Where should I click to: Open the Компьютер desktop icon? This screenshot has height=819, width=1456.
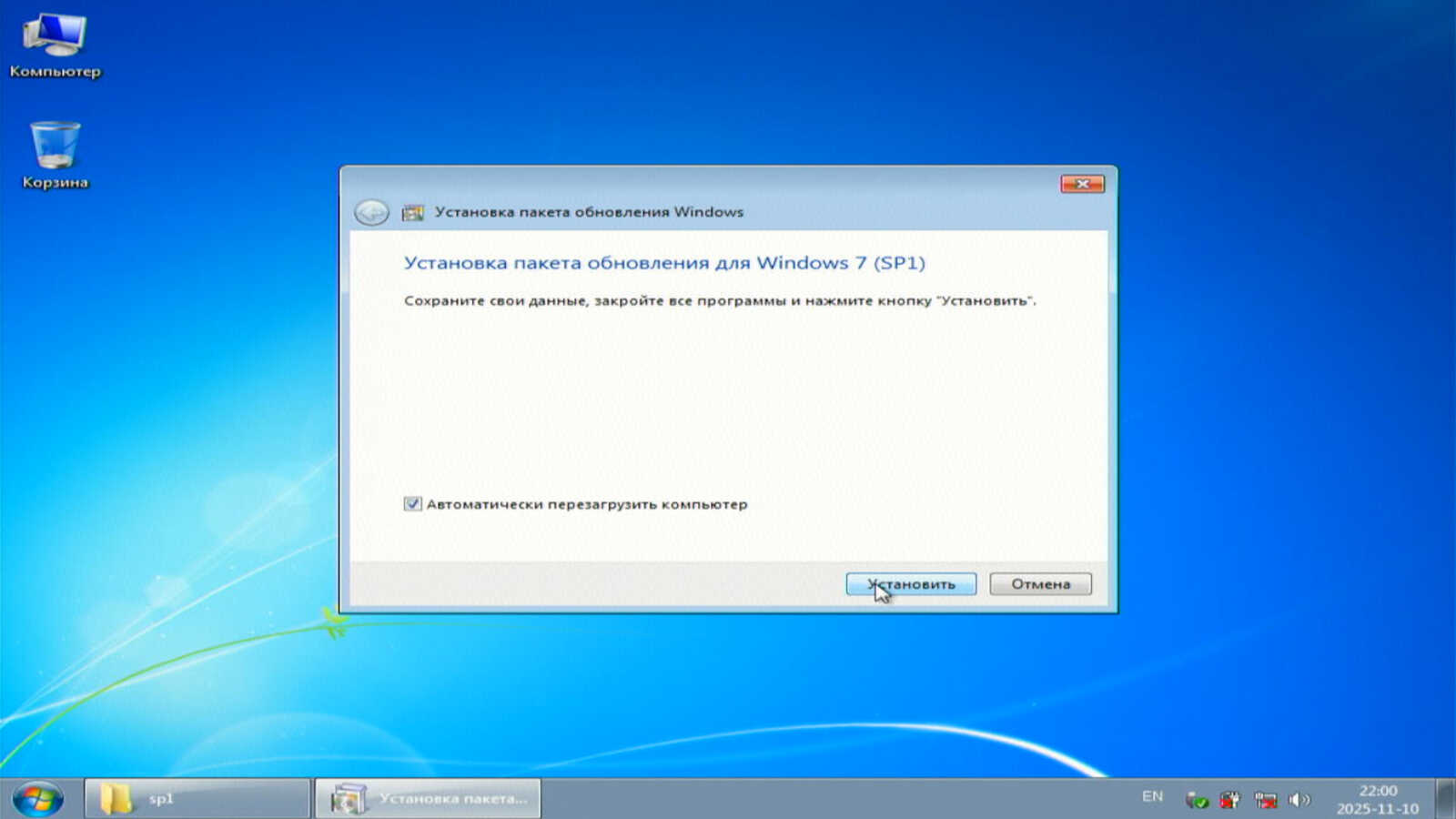click(x=56, y=45)
